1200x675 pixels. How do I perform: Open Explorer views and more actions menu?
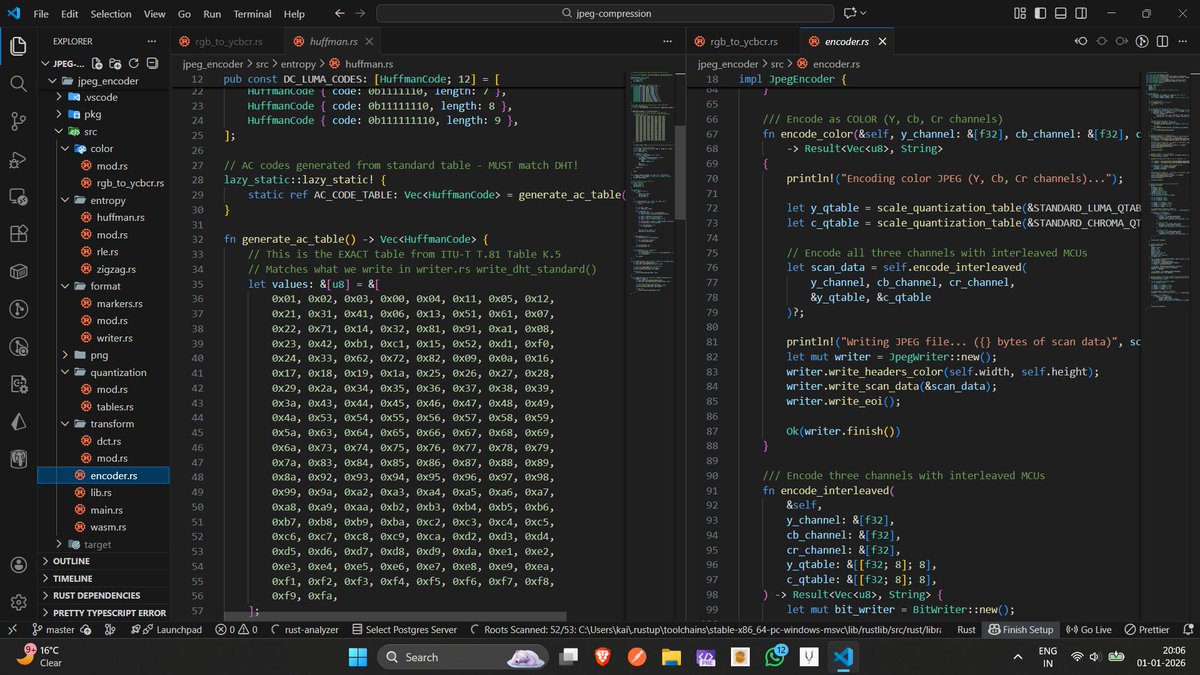pos(151,41)
